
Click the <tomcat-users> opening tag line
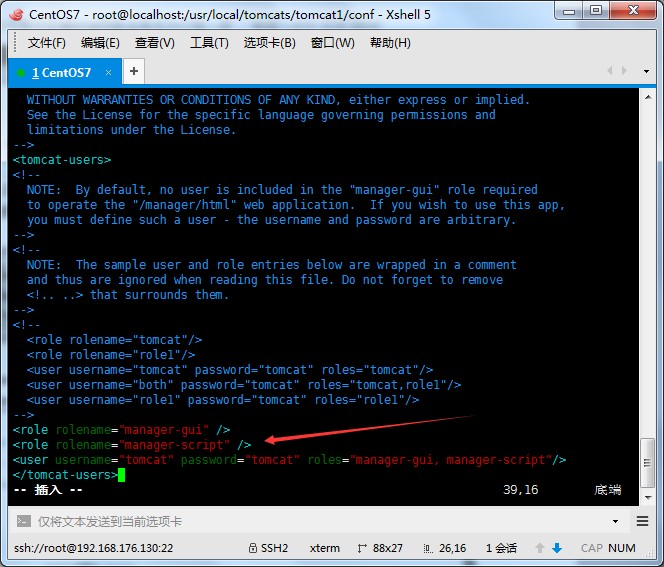[x=62, y=160]
